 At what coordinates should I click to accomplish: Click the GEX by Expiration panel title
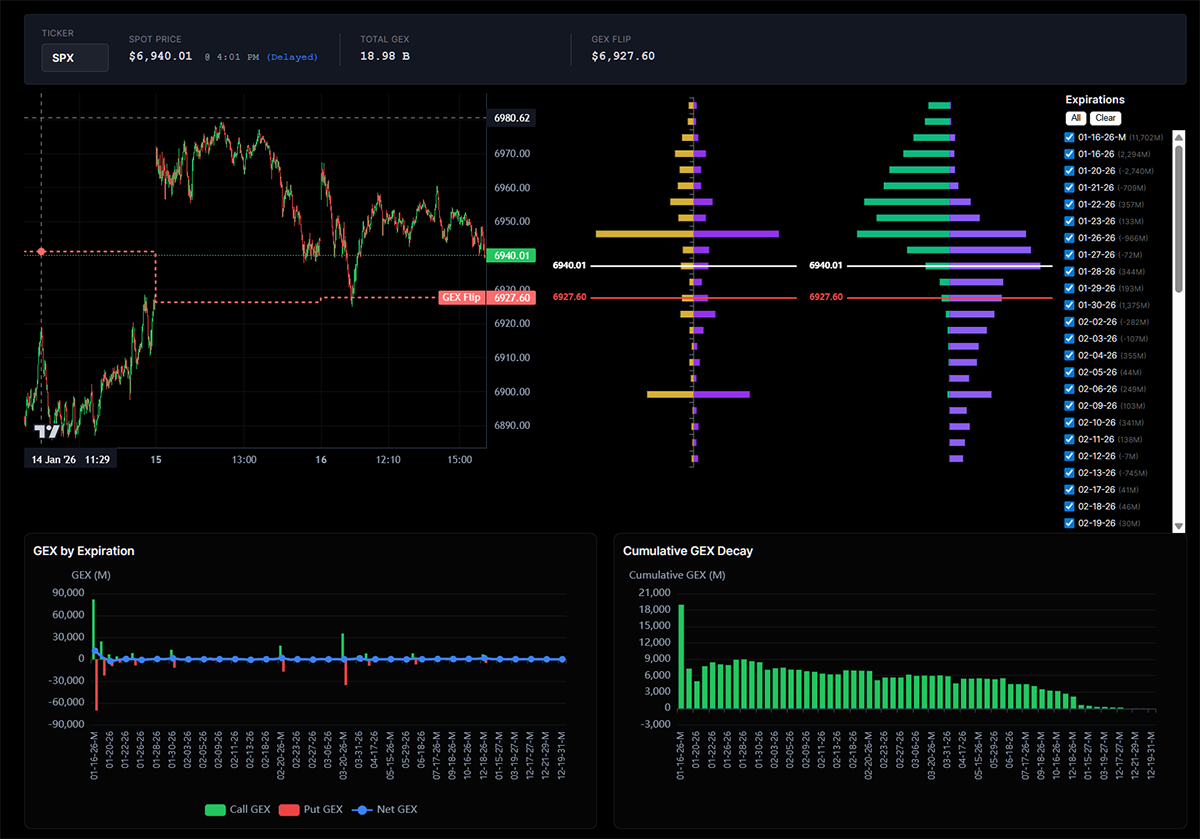coord(84,551)
